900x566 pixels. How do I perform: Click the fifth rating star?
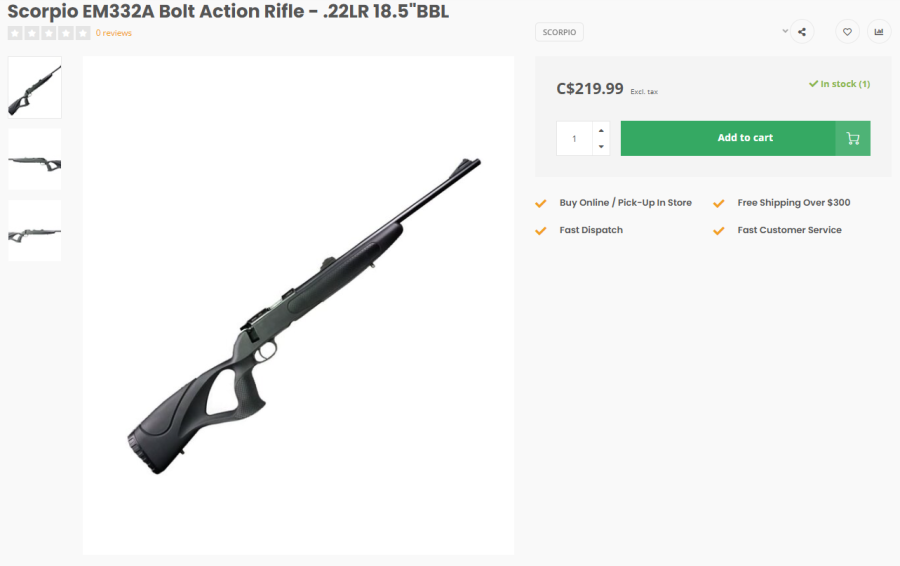pos(83,33)
